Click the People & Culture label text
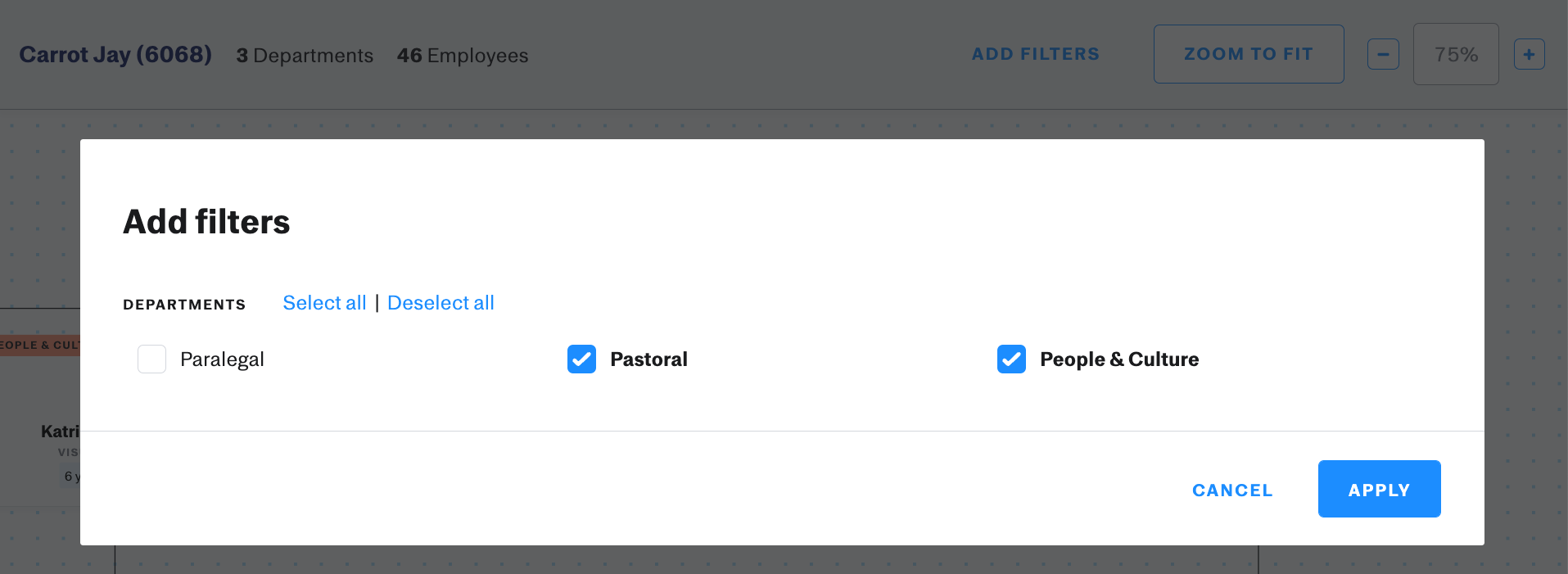The image size is (1568, 574). 1119,359
